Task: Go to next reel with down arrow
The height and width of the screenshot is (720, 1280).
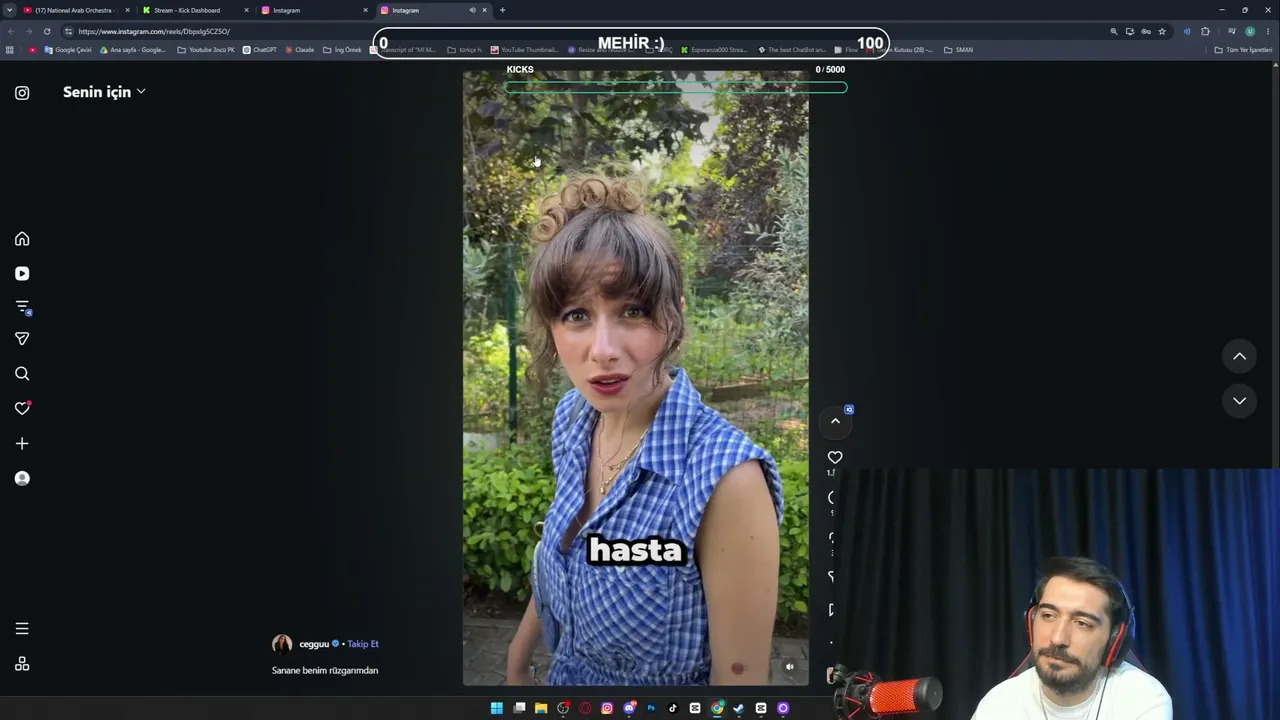Action: point(1239,401)
